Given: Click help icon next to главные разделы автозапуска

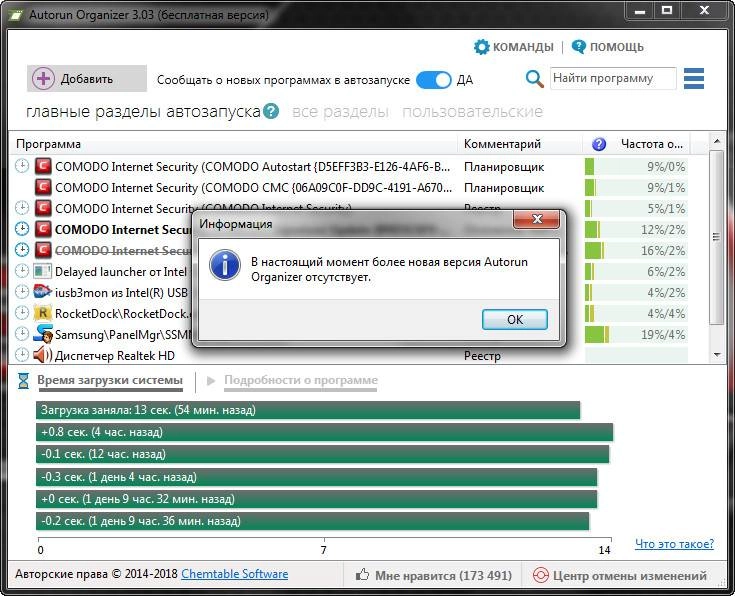Looking at the screenshot, I should (x=271, y=111).
